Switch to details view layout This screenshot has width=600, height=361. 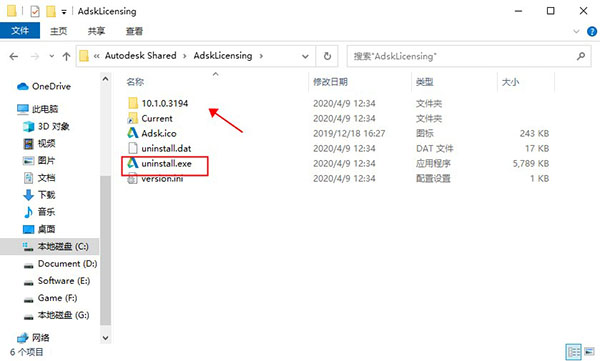[574, 352]
